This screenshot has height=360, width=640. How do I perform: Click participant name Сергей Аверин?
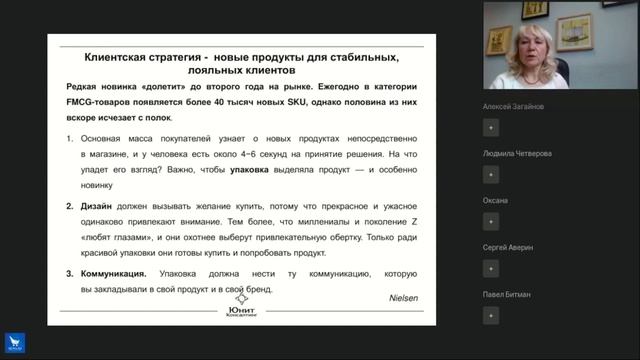[508, 247]
